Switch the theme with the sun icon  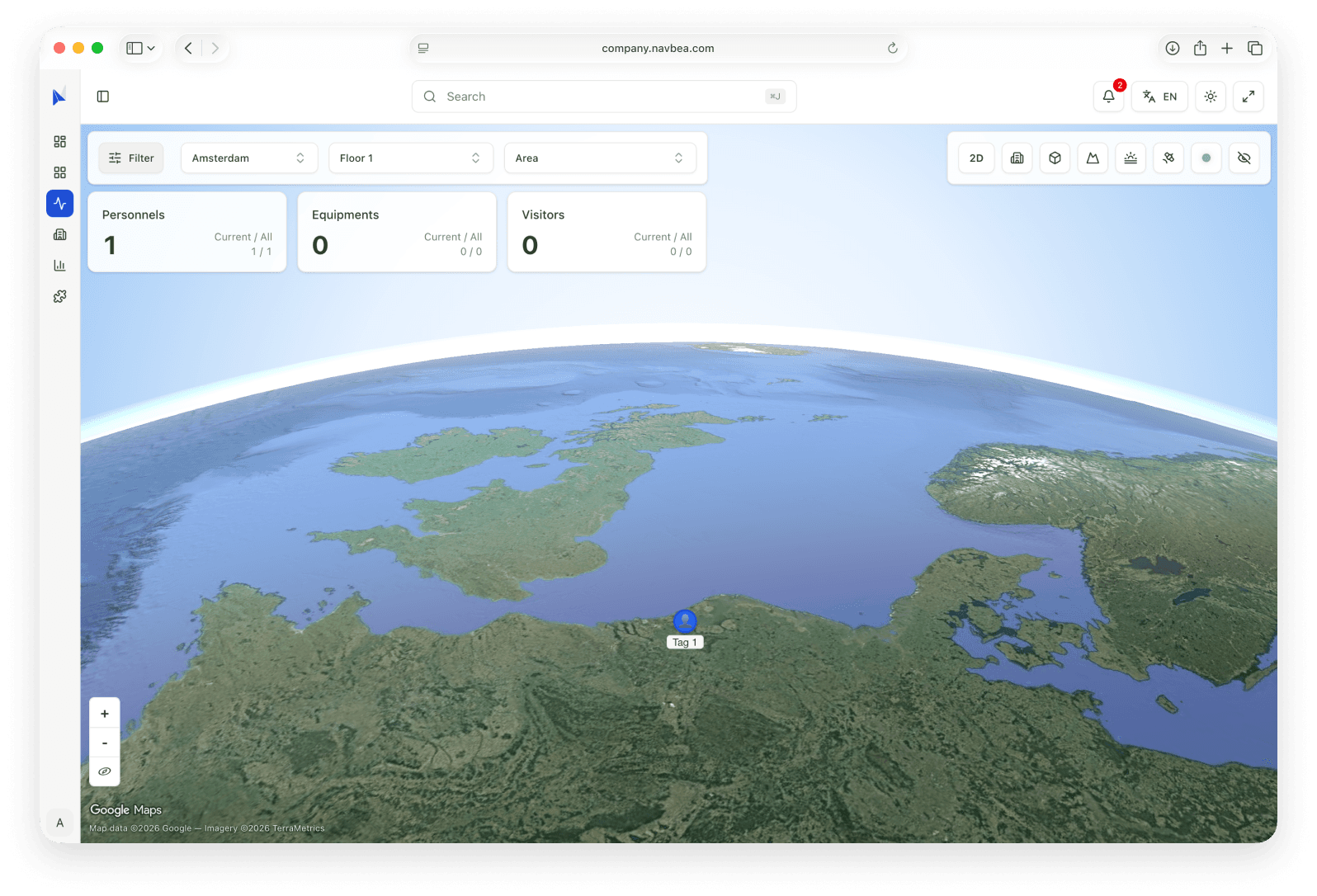[1211, 97]
